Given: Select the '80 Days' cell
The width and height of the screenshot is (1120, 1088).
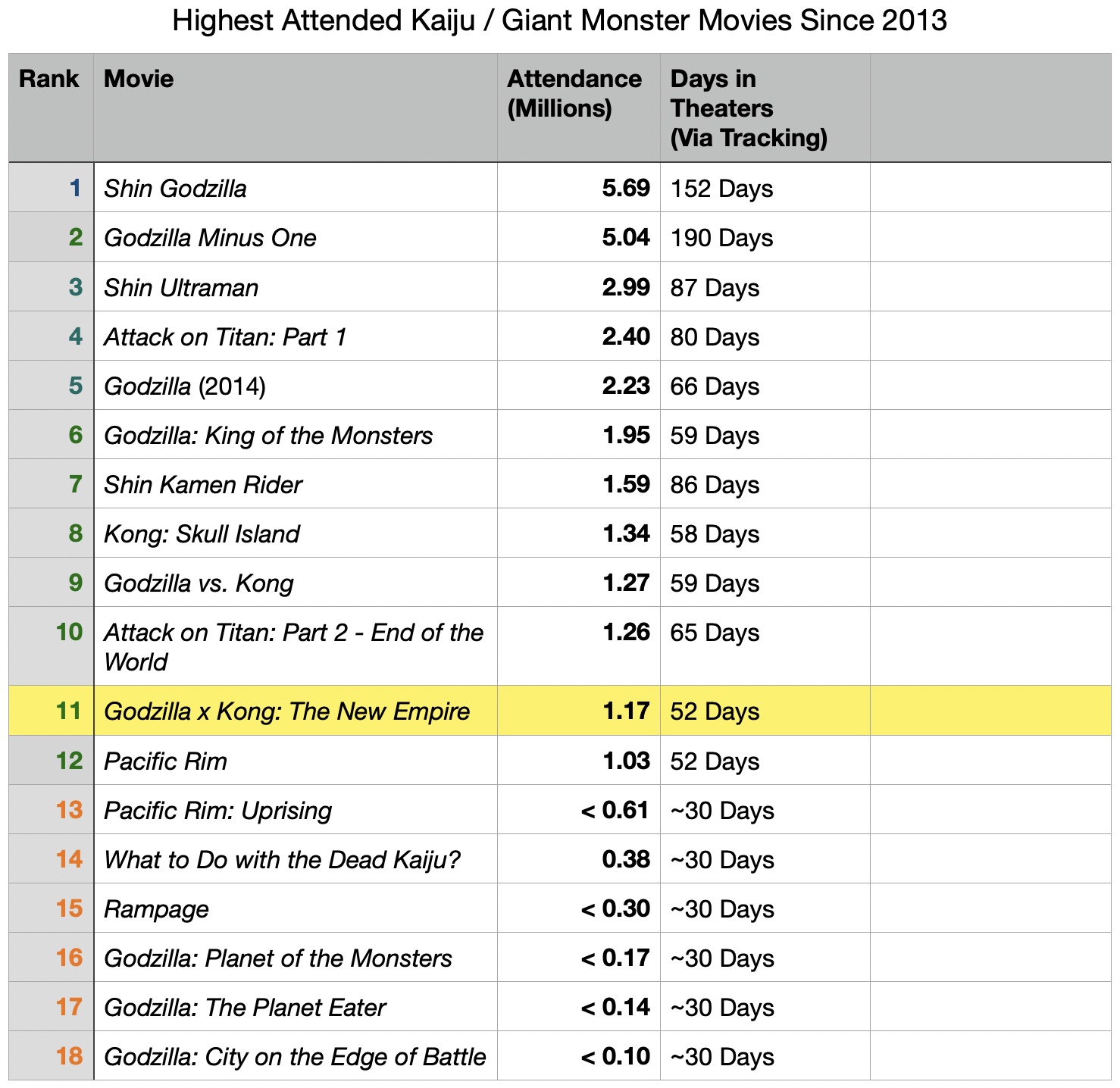Looking at the screenshot, I should coord(765,336).
